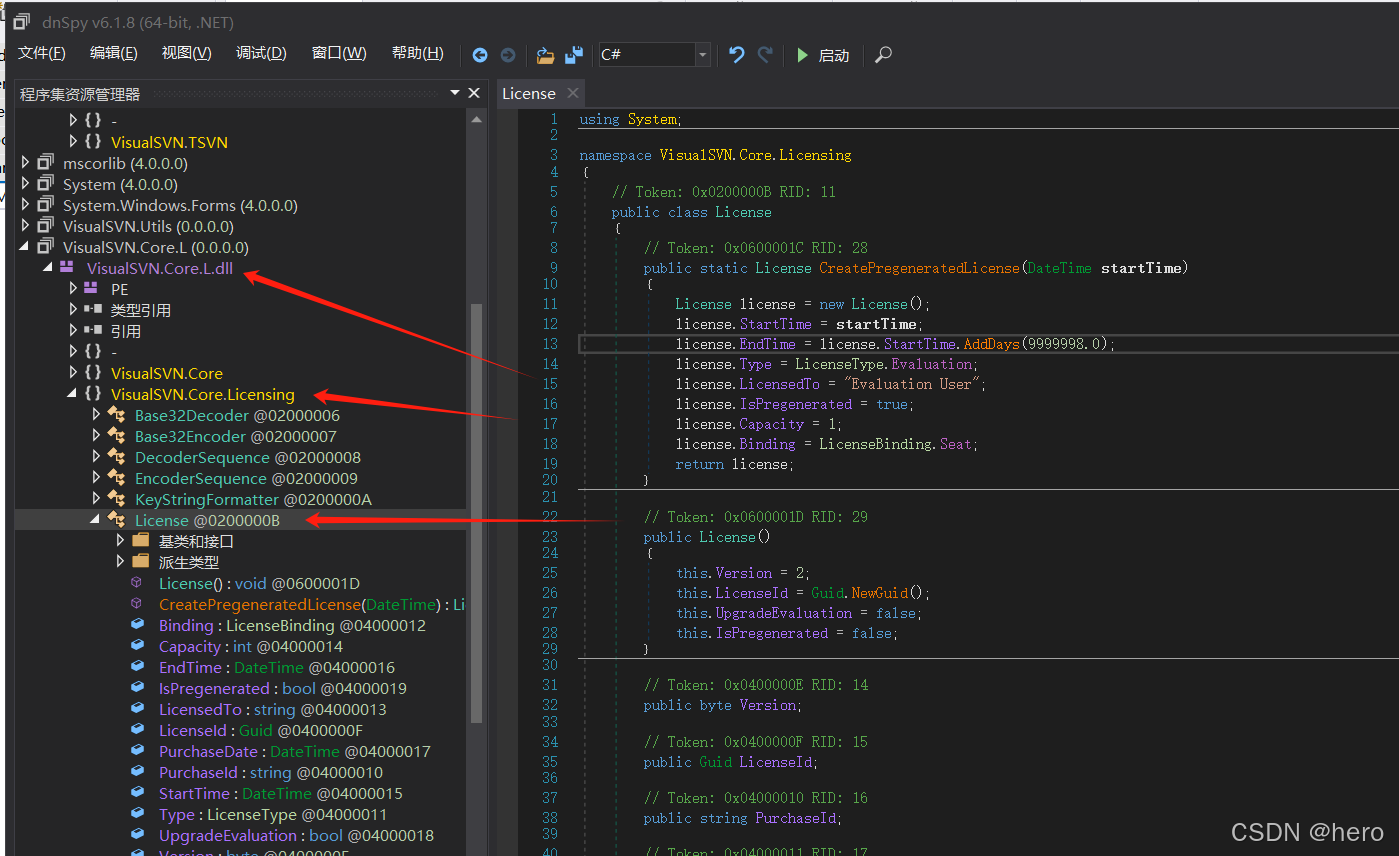Open the 调试(D) menu

[x=261, y=53]
